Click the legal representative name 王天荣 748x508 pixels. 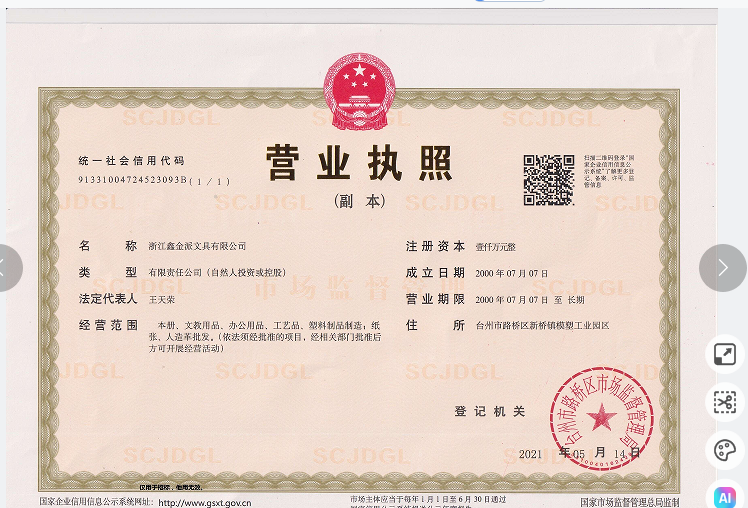(162, 299)
